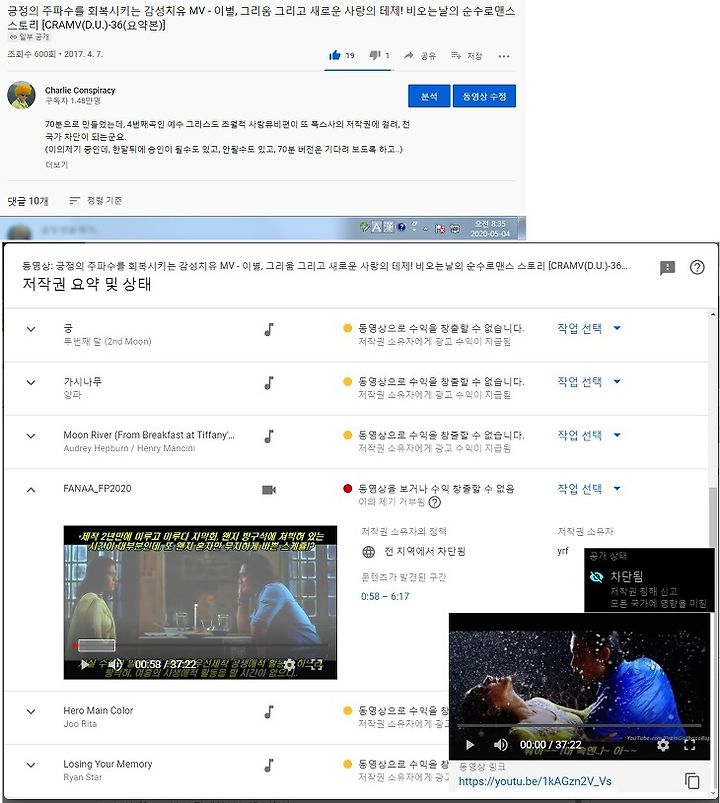Click the globe icon beside 전 지역에서 차단됨
The height and width of the screenshot is (803, 720).
[x=369, y=552]
